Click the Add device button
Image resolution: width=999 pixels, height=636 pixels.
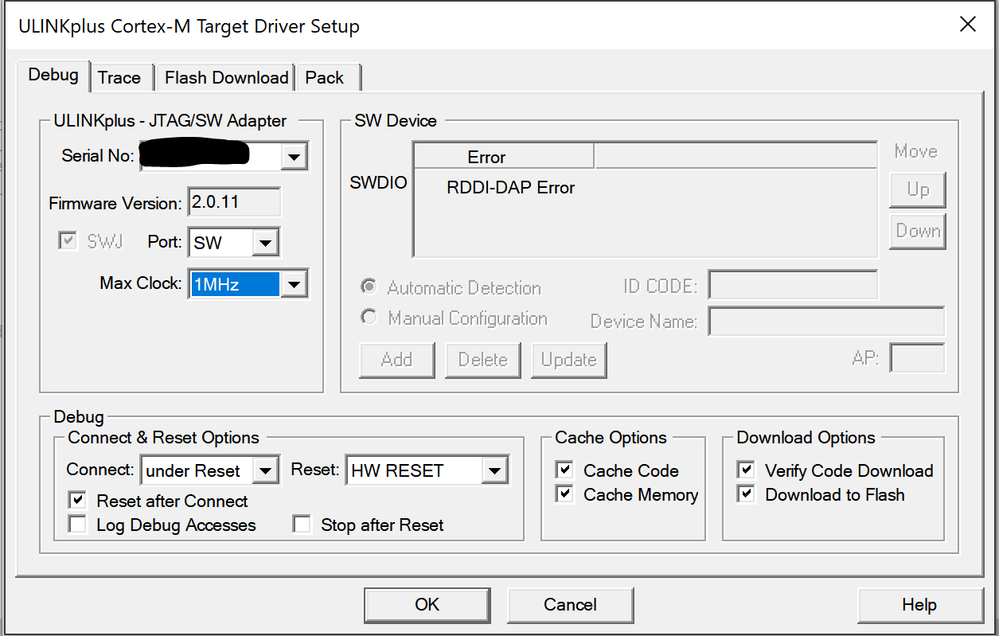397,360
